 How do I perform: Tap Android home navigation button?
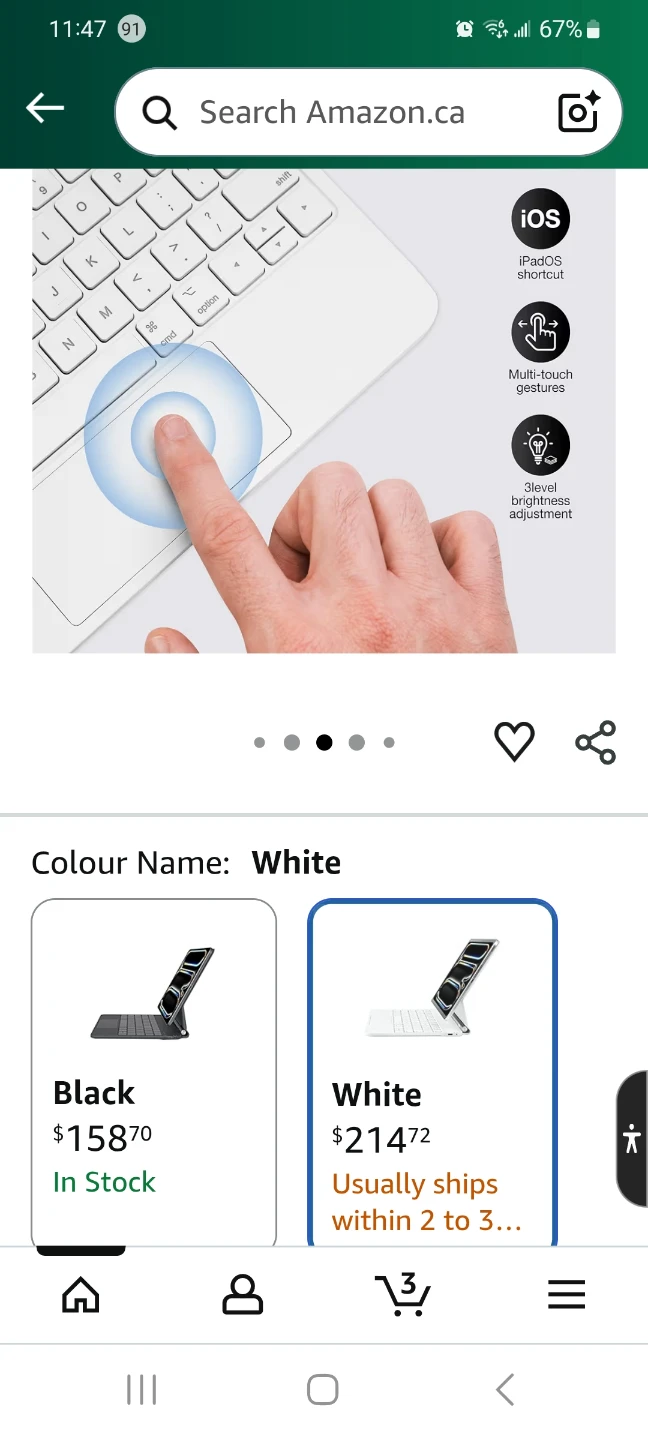[323, 1389]
